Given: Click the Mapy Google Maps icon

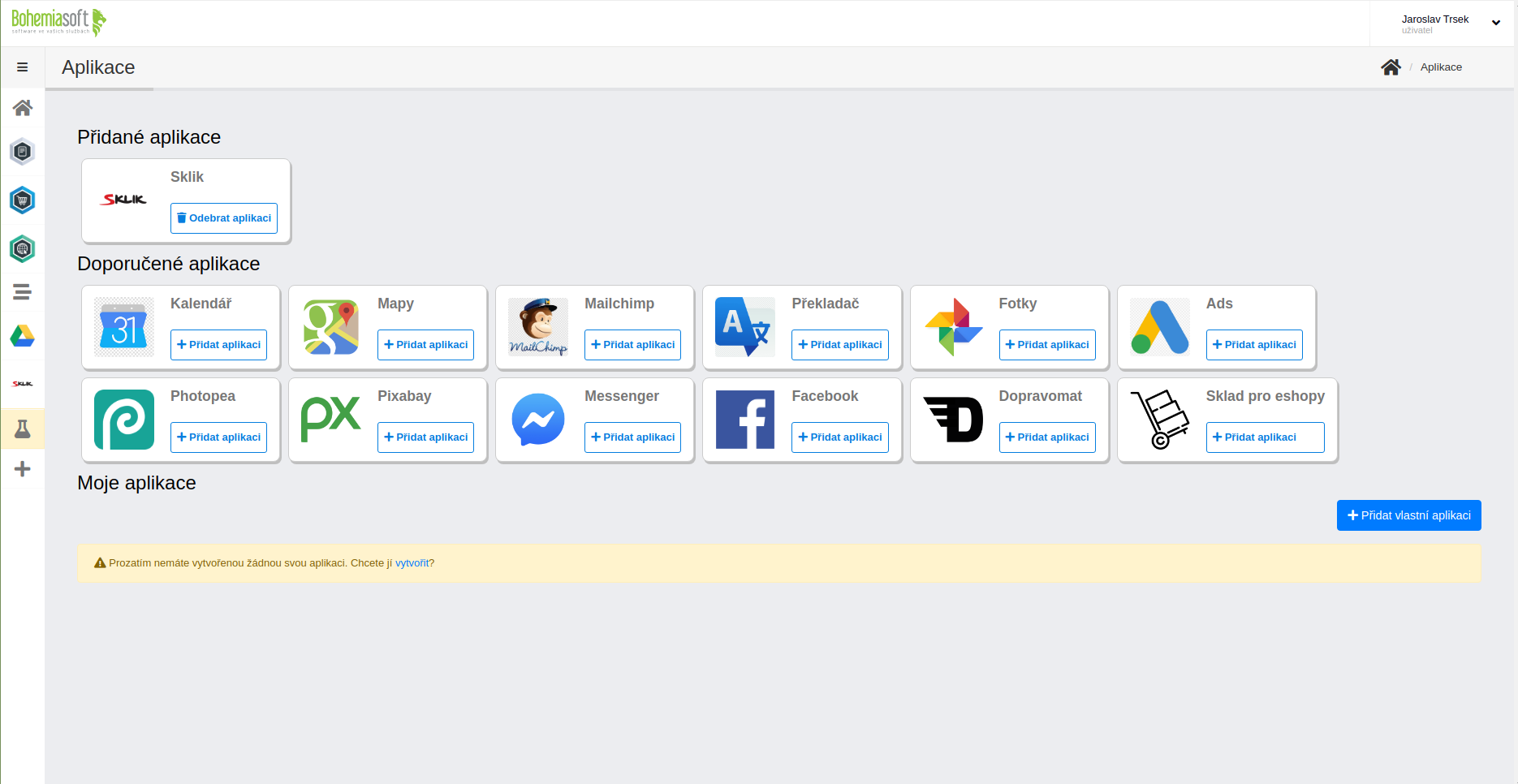Looking at the screenshot, I should (331, 327).
